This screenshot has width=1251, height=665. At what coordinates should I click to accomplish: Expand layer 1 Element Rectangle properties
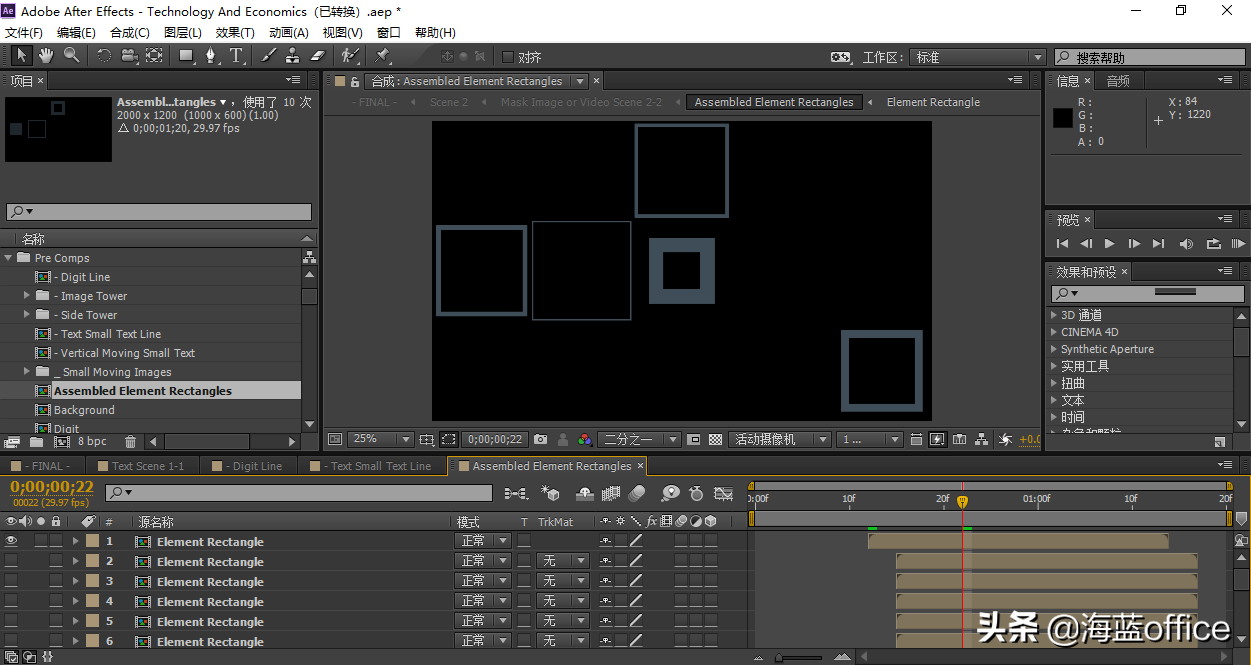(75, 541)
